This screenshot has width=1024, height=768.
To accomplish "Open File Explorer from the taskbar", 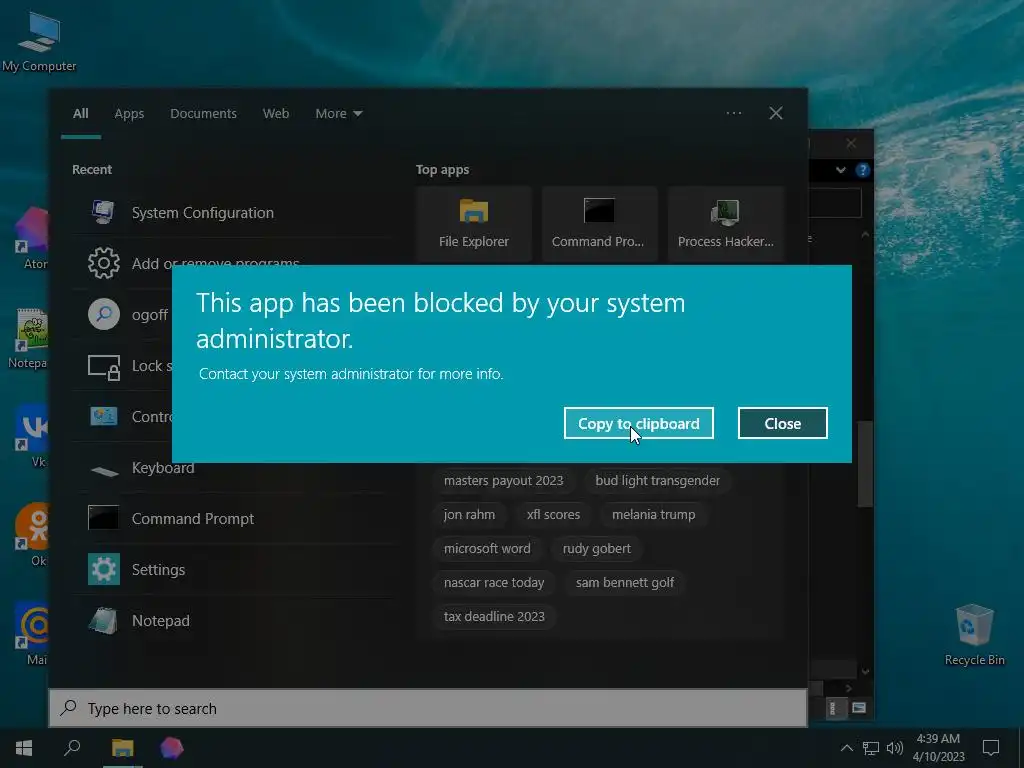I will pyautogui.click(x=122, y=748).
